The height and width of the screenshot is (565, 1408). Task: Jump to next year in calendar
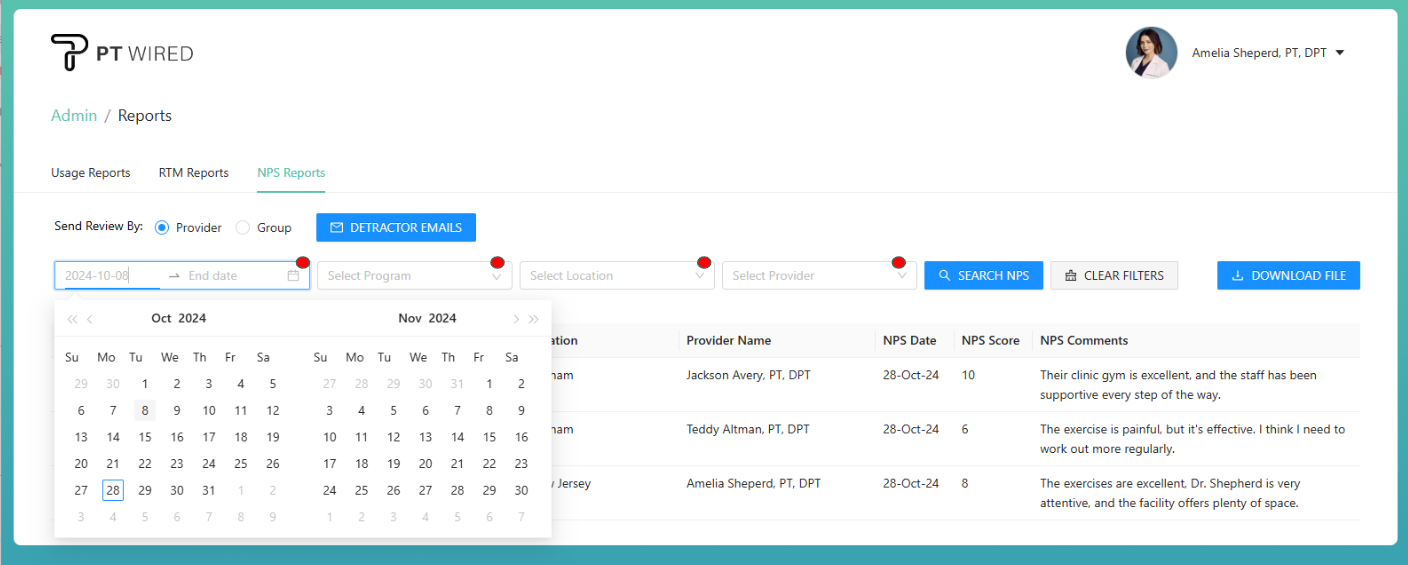pos(534,319)
